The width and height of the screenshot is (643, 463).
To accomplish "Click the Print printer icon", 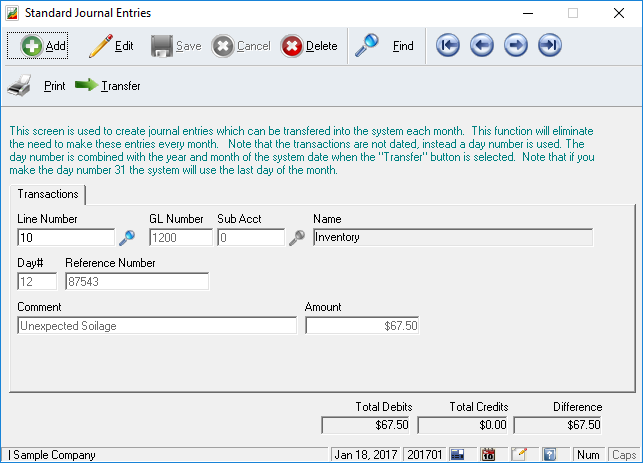I will [21, 86].
